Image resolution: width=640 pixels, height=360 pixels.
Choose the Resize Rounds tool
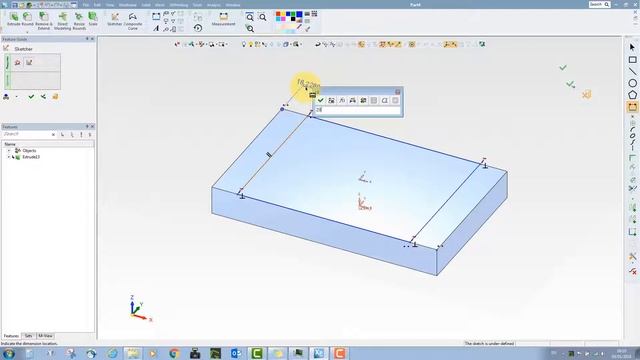pos(79,20)
